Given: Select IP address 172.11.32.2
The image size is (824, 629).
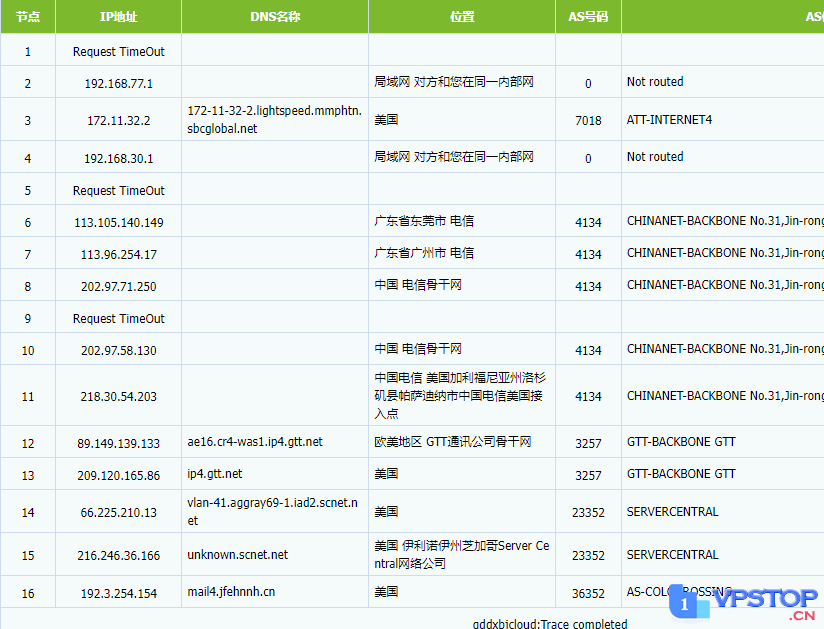Looking at the screenshot, I should pyautogui.click(x=119, y=121).
